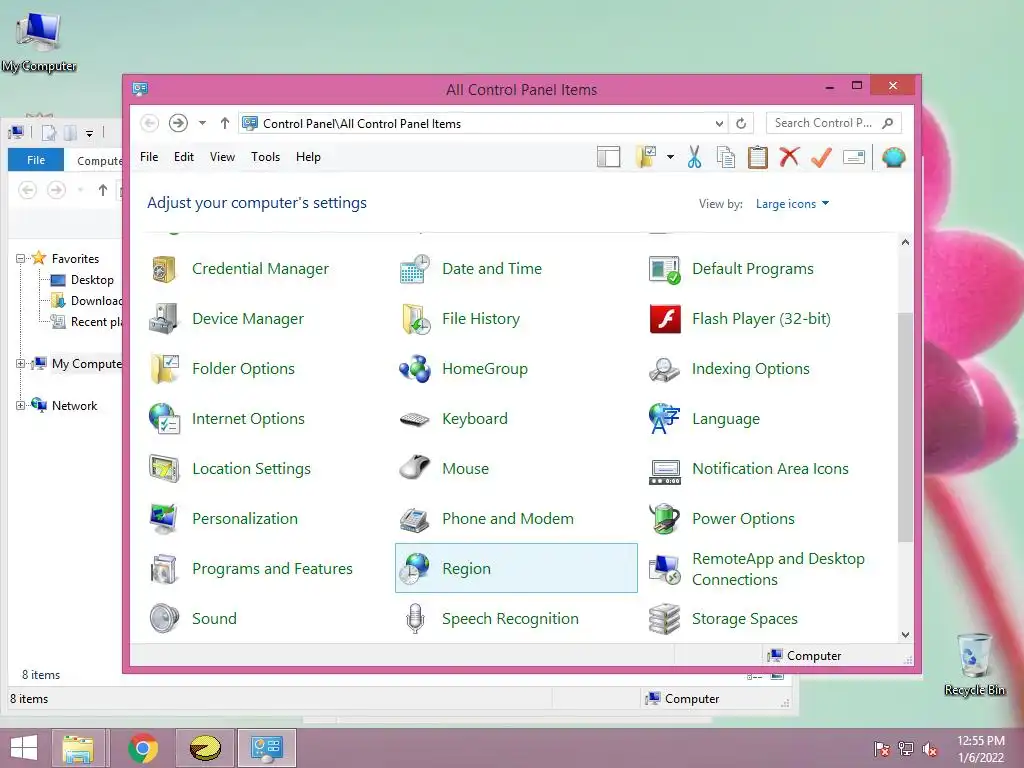Viewport: 1024px width, 768px height.
Task: Open Google Chrome from the taskbar
Action: 143,748
